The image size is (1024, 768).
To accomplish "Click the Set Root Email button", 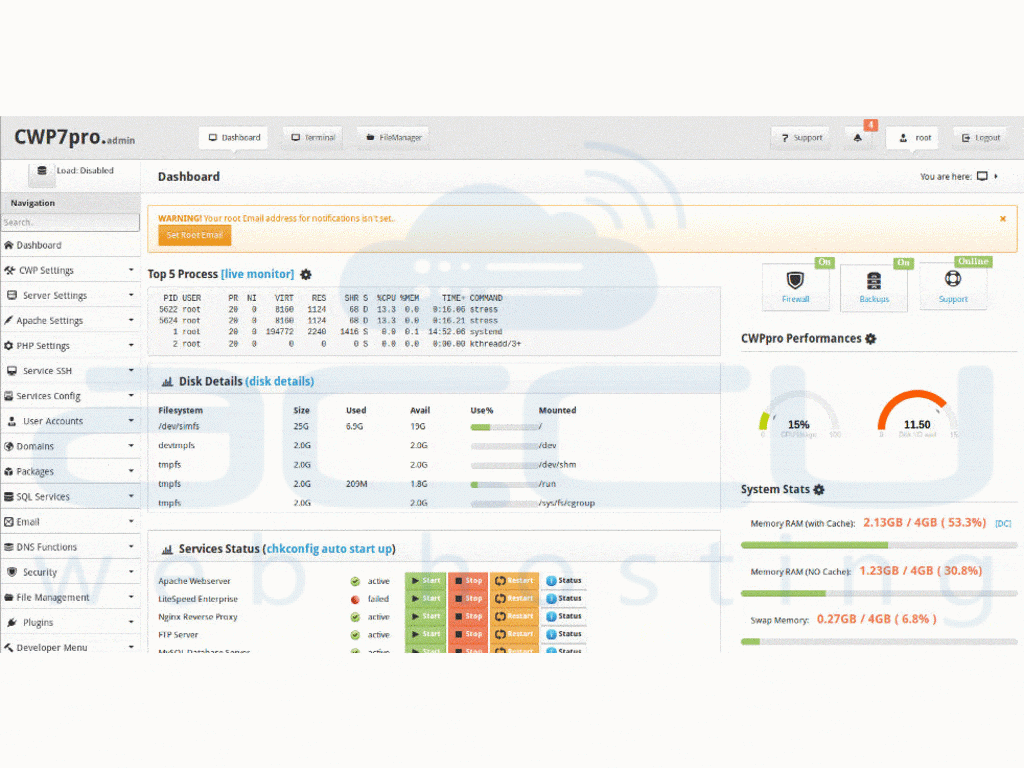I will coord(195,235).
